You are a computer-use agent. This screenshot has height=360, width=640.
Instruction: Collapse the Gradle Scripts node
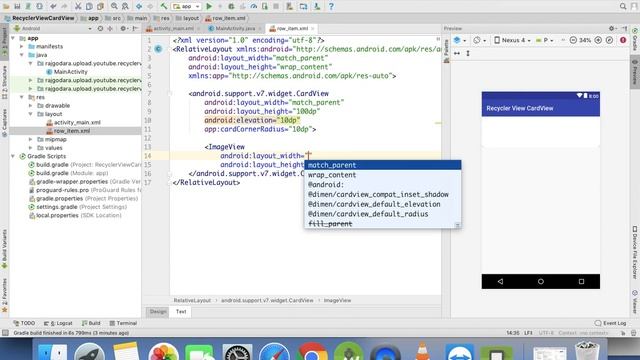[x=13, y=156]
